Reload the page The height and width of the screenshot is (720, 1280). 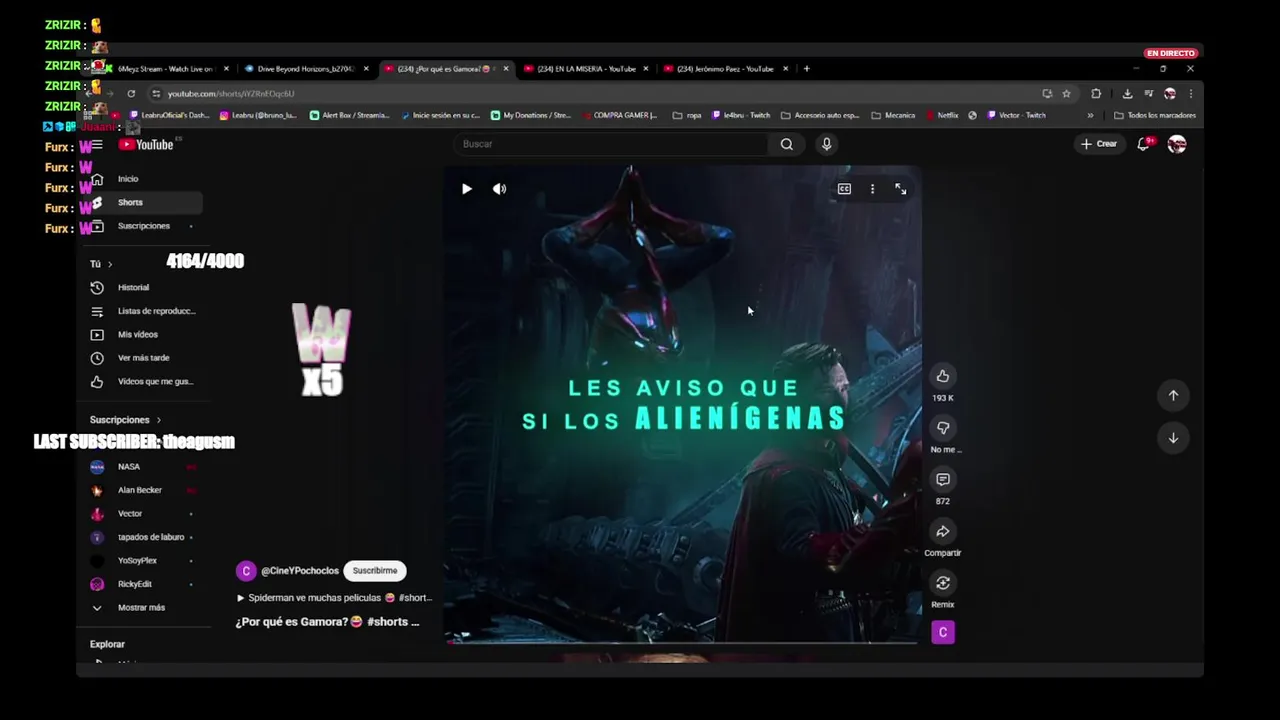pyautogui.click(x=131, y=94)
